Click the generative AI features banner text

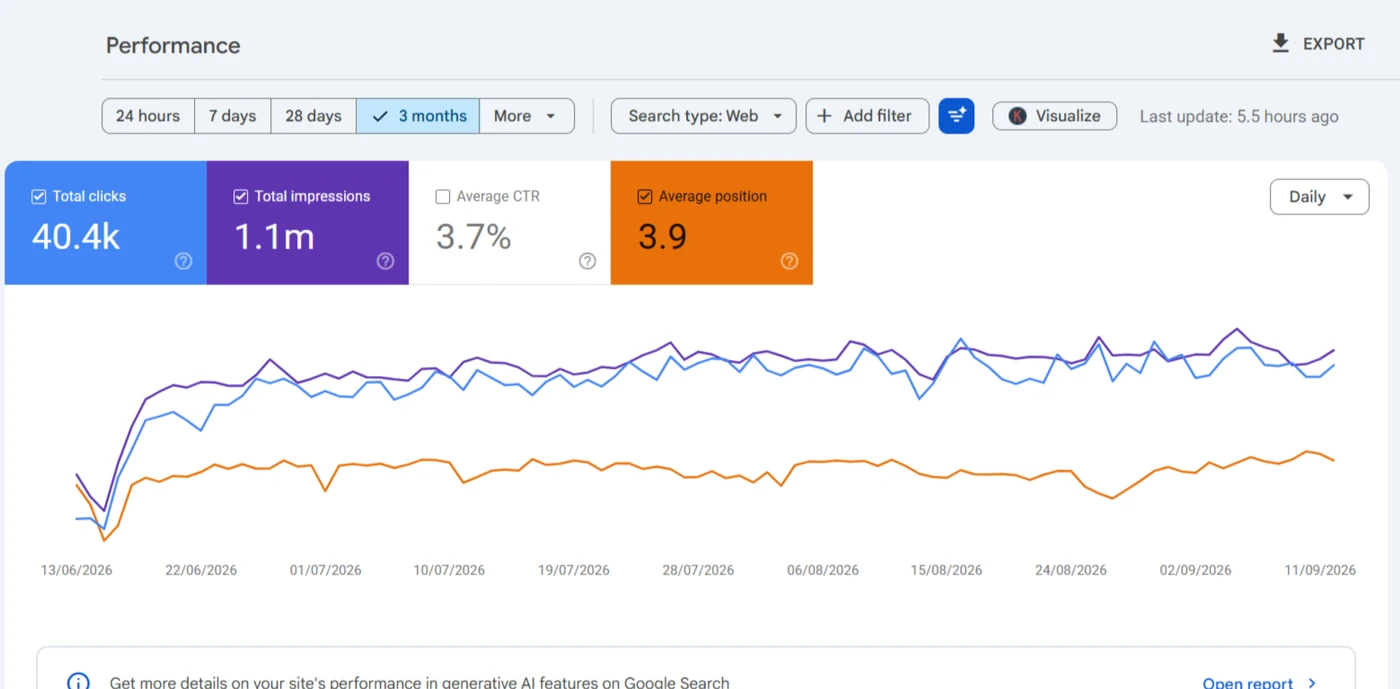420,683
